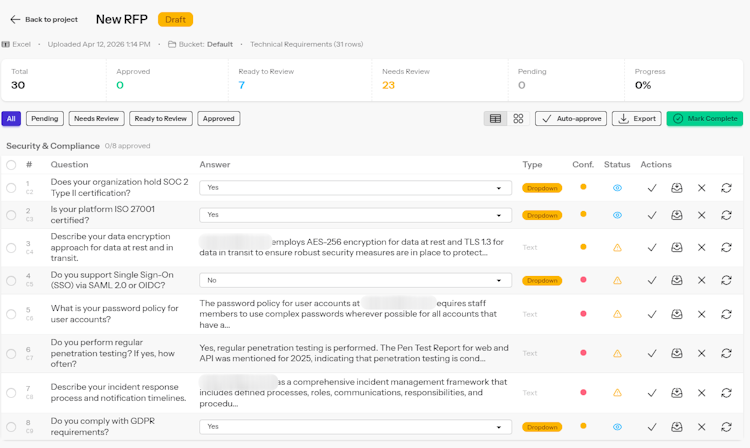Approve the SOC 2 question with checkmark
This screenshot has height=448, width=750.
651,188
